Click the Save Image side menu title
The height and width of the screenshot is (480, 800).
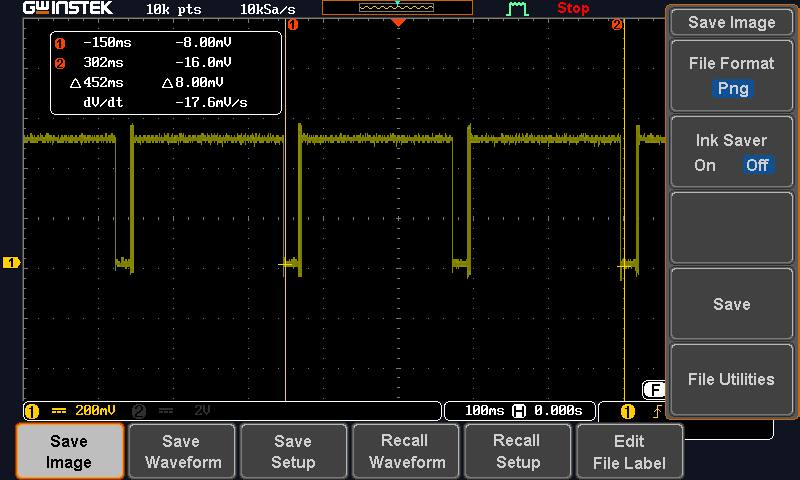point(732,22)
